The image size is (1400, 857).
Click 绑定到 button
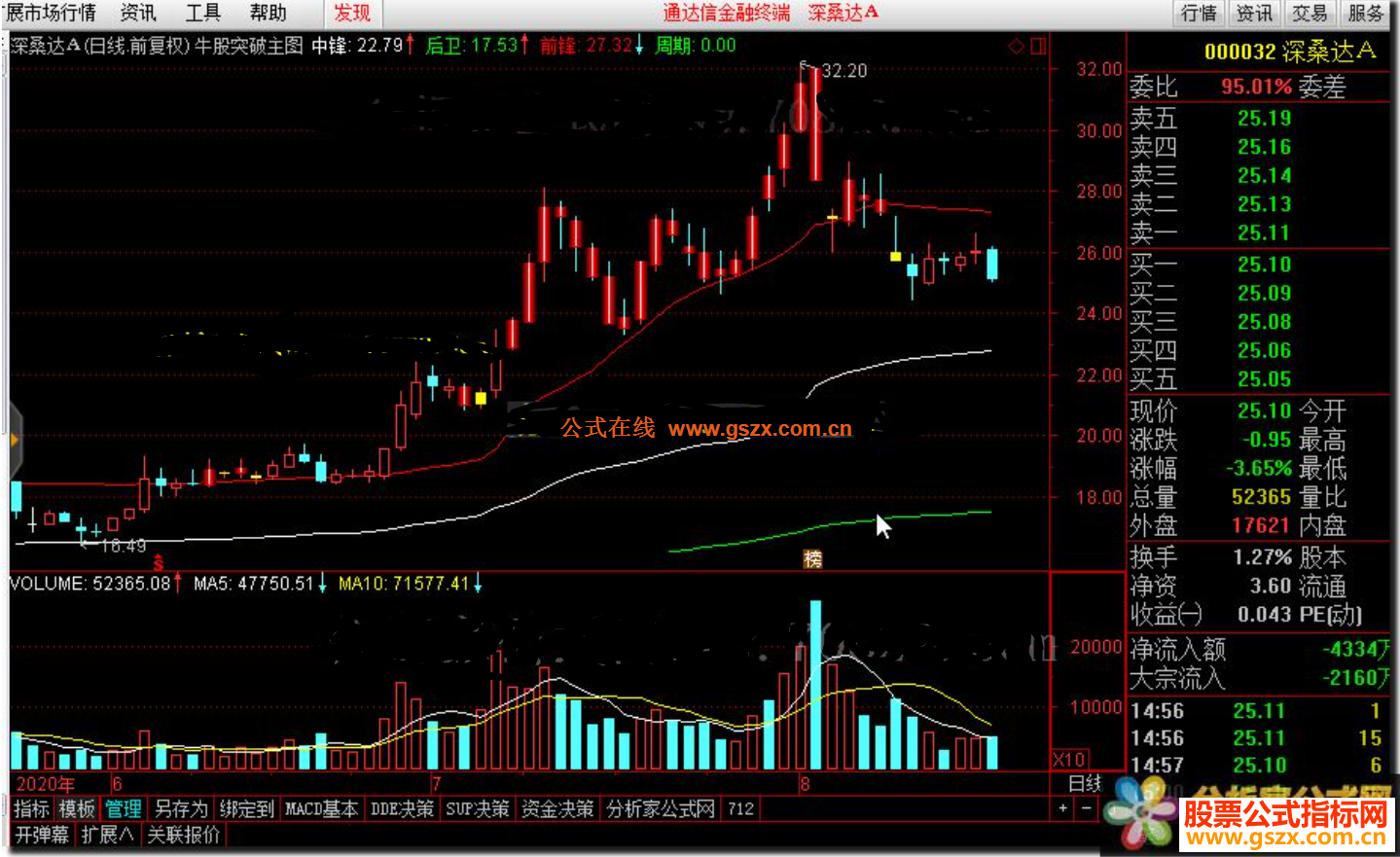[x=247, y=808]
